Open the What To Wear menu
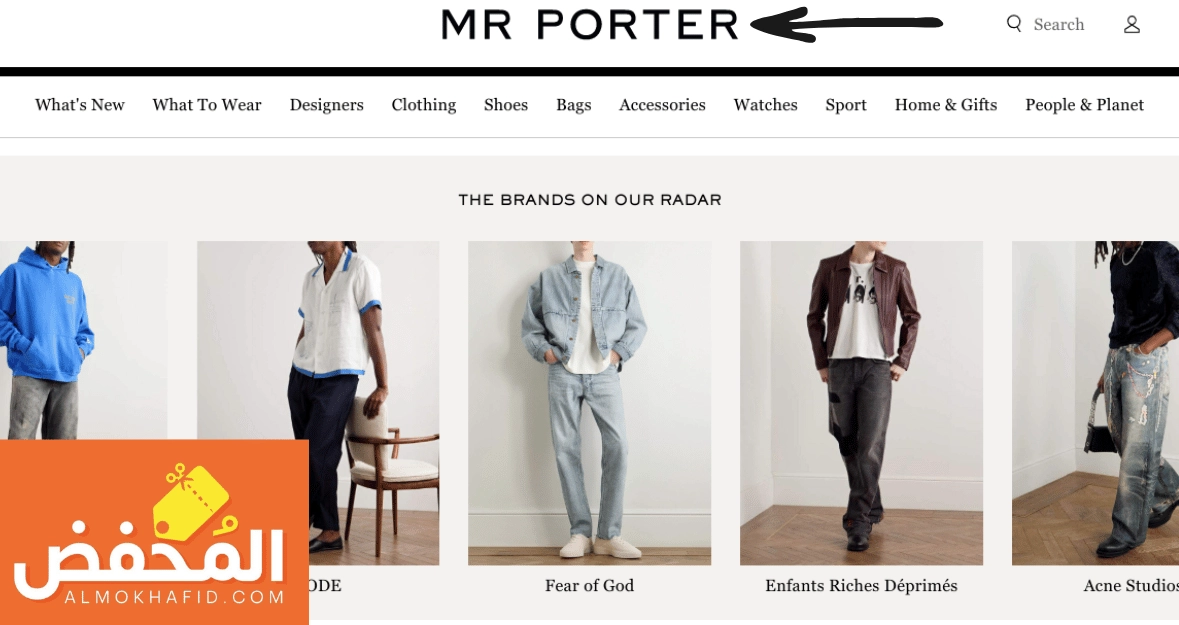 pos(207,105)
